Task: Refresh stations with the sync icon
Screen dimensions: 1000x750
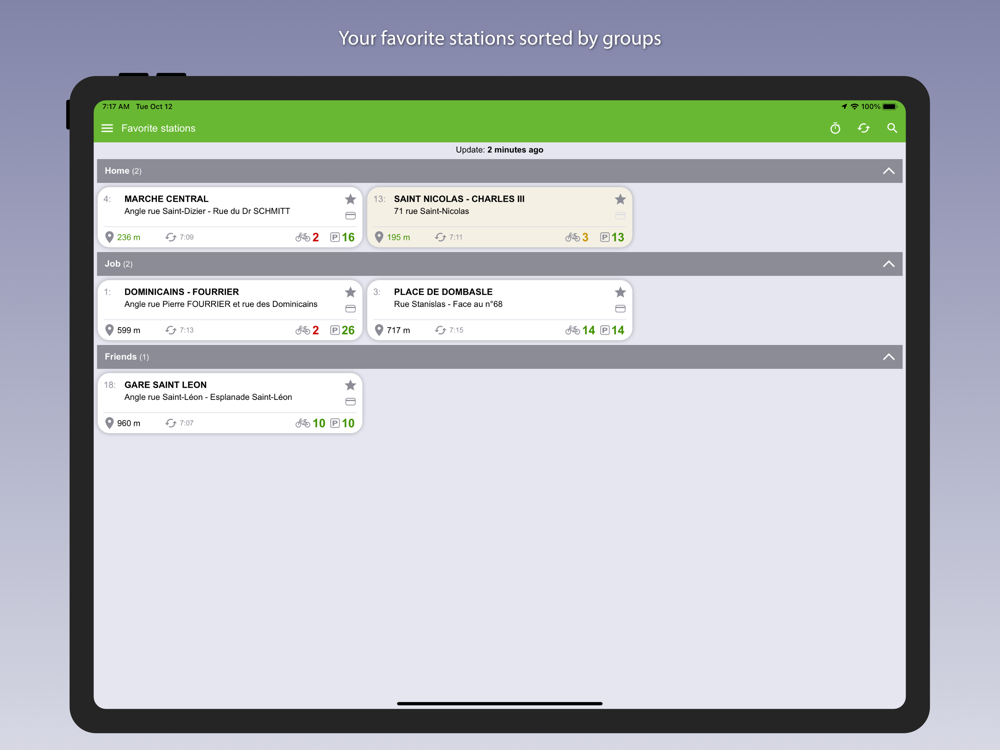Action: [x=864, y=128]
